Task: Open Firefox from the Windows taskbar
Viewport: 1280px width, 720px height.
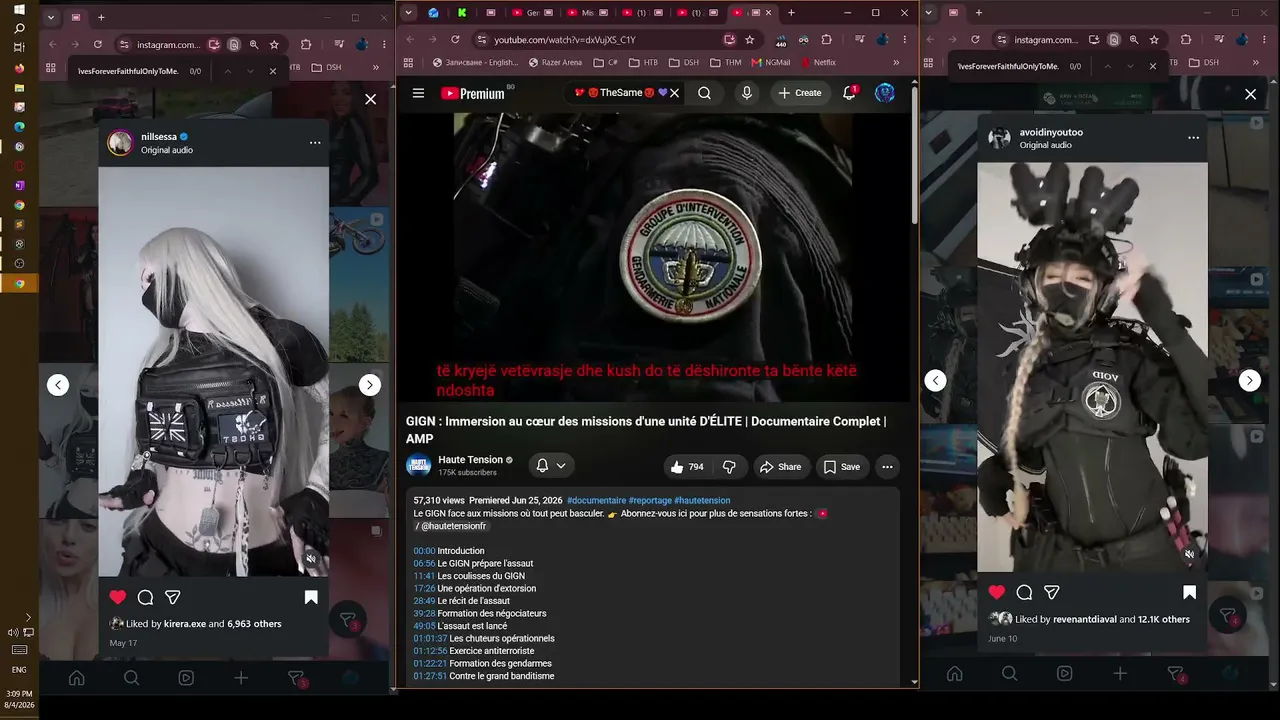Action: click(19, 68)
